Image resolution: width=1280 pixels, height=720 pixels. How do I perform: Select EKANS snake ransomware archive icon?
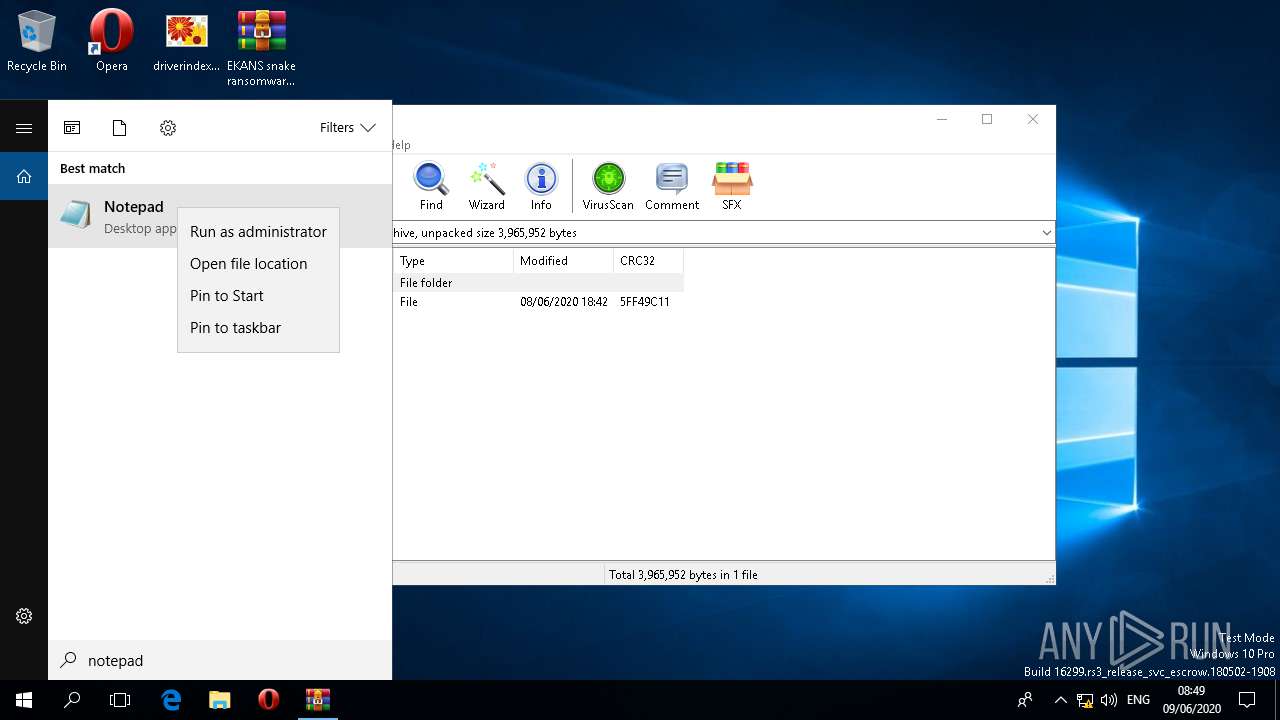[261, 48]
